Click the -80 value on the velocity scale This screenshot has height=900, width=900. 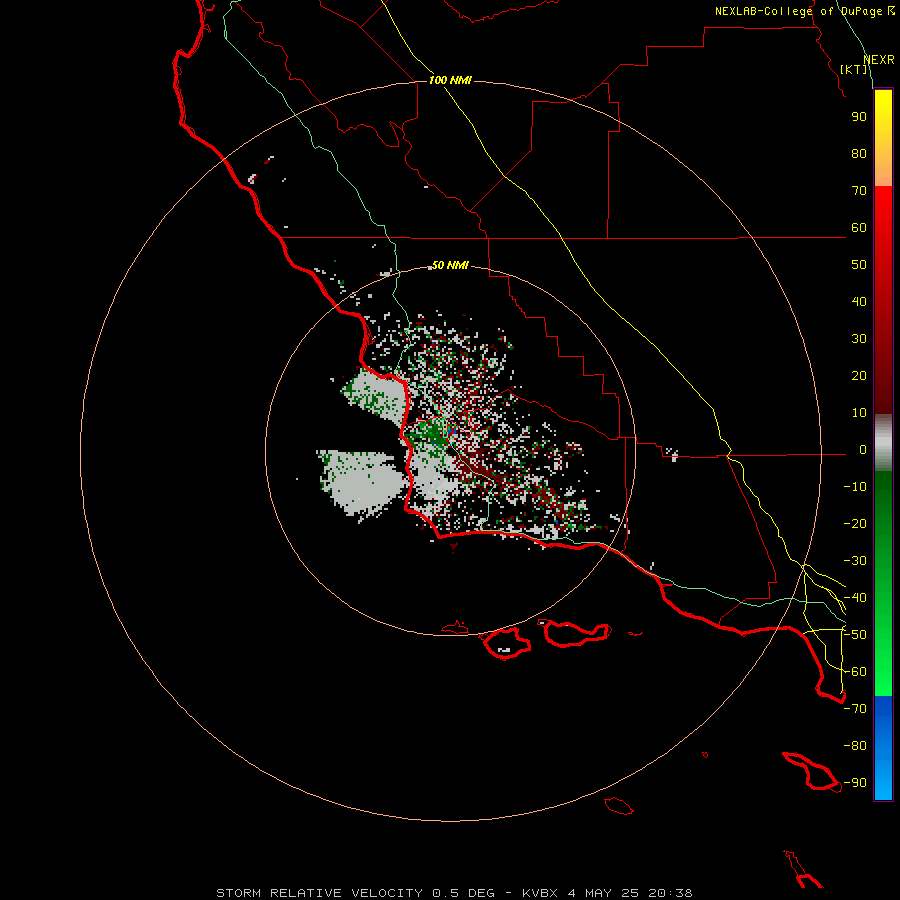pyautogui.click(x=855, y=746)
